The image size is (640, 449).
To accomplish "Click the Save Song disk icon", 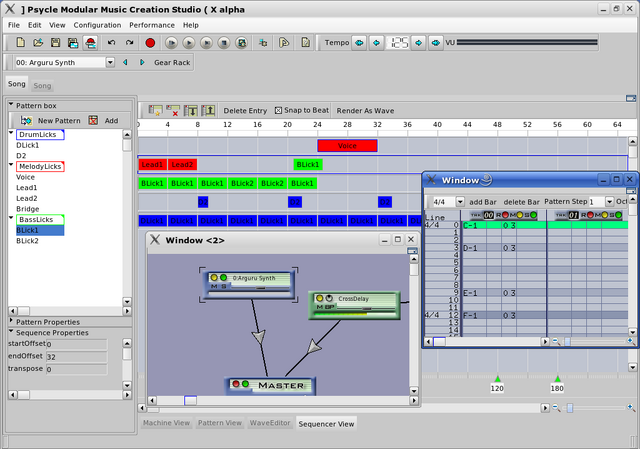I will point(56,42).
